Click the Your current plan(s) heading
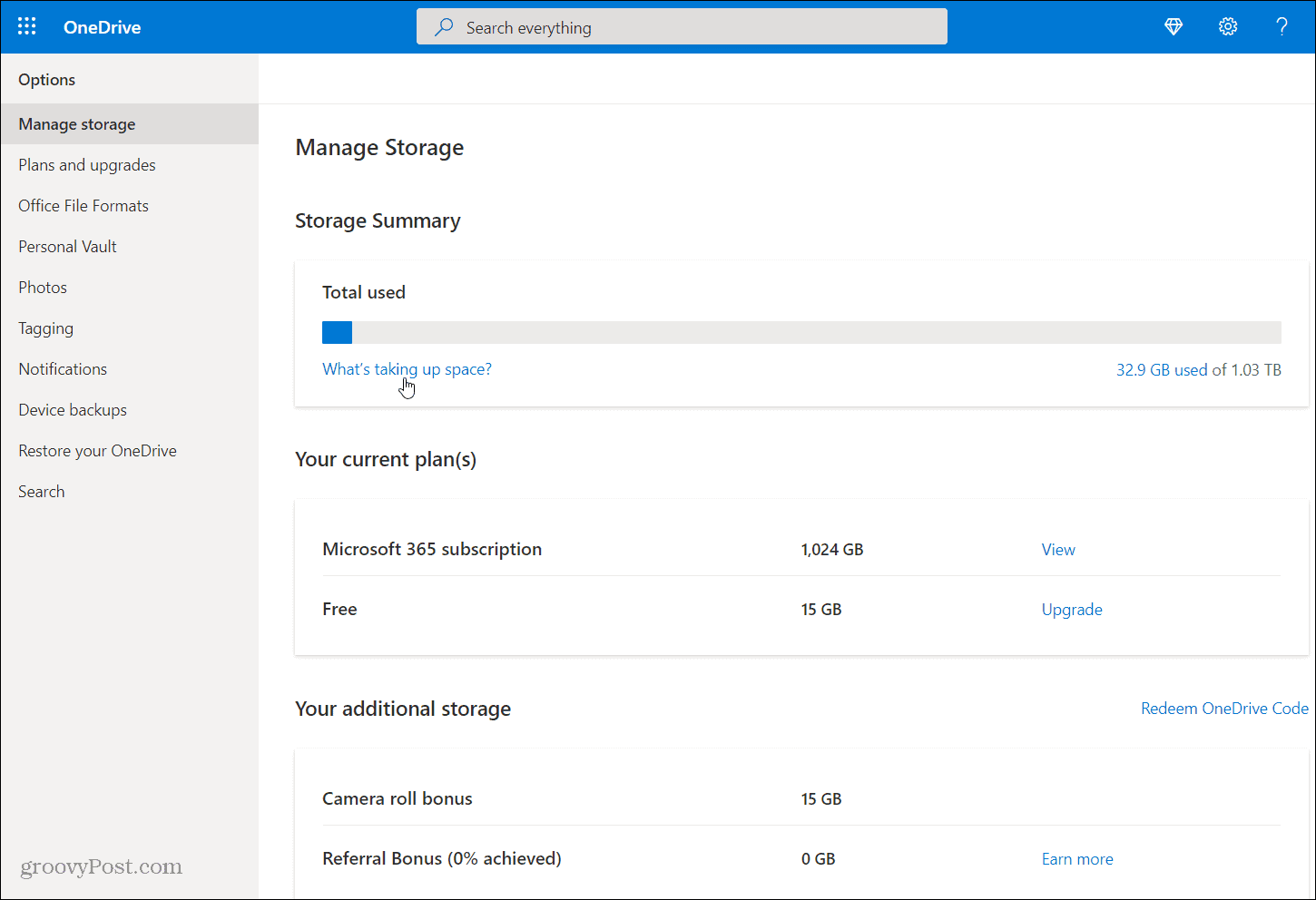 tap(386, 460)
